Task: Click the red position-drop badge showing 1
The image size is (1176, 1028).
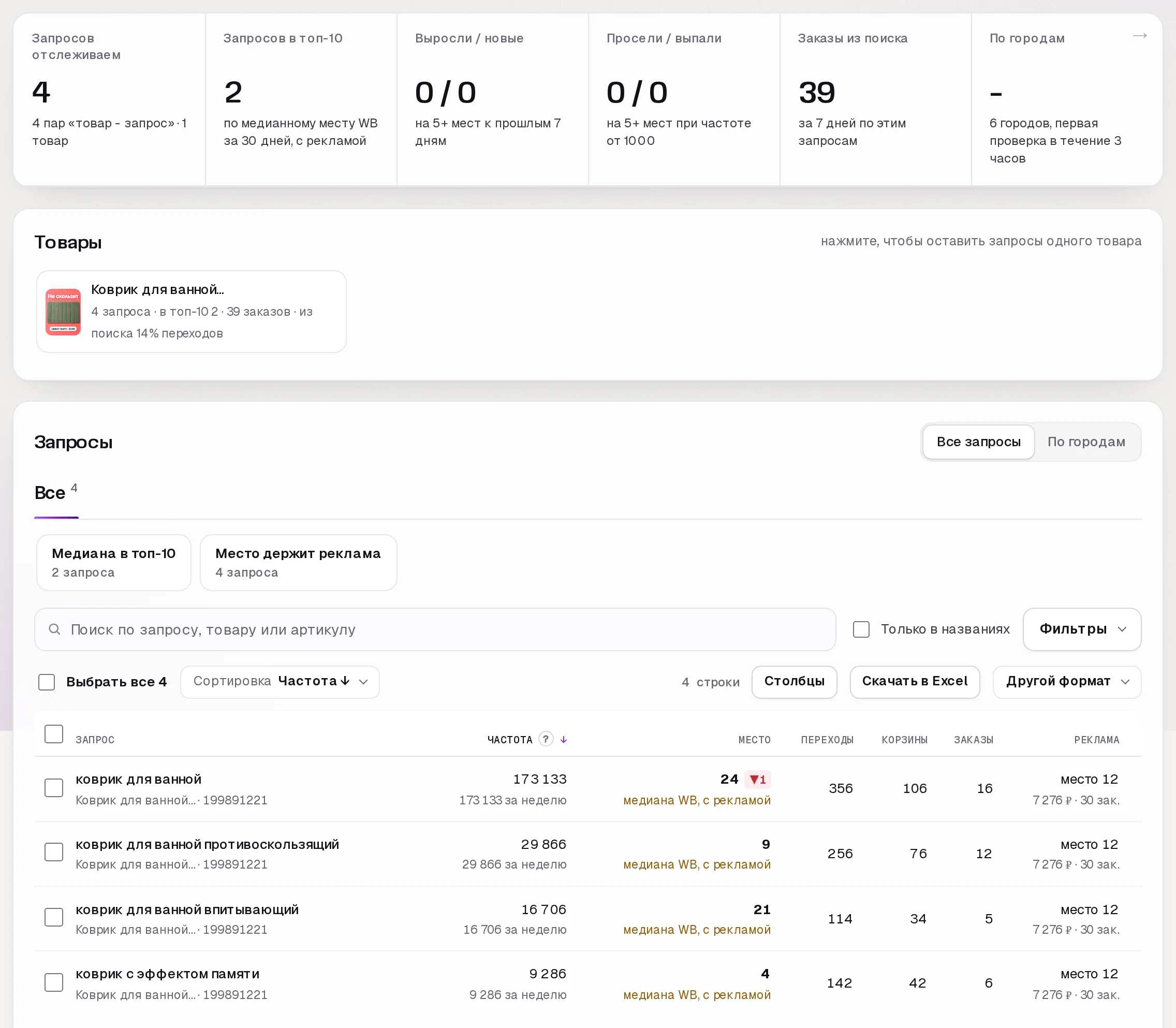Action: pyautogui.click(x=757, y=780)
